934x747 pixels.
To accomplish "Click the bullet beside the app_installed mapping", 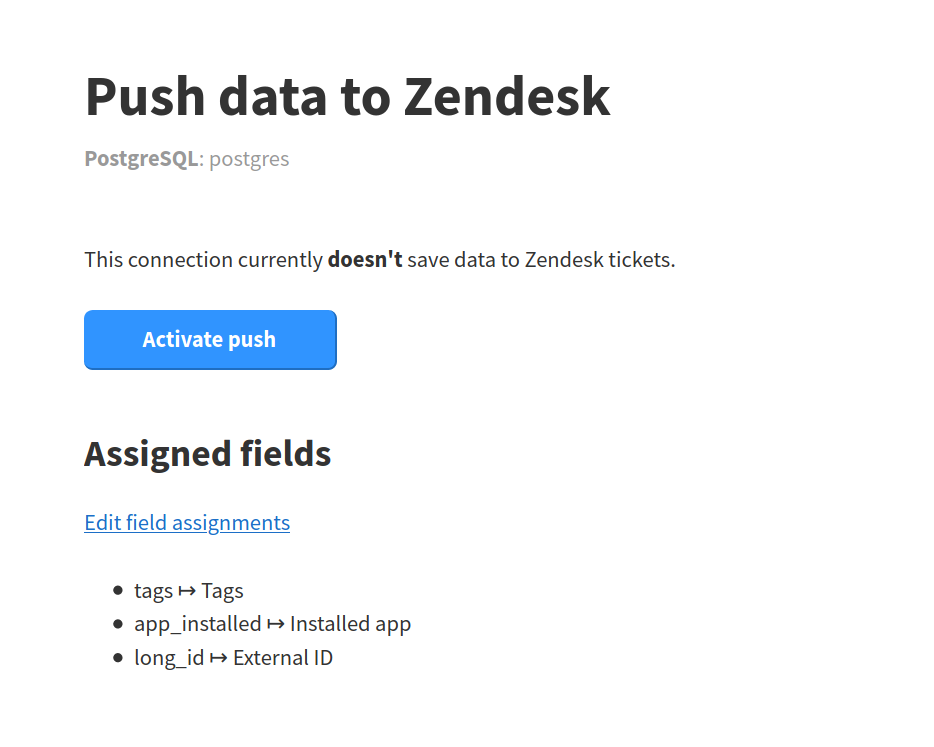I will point(118,625).
